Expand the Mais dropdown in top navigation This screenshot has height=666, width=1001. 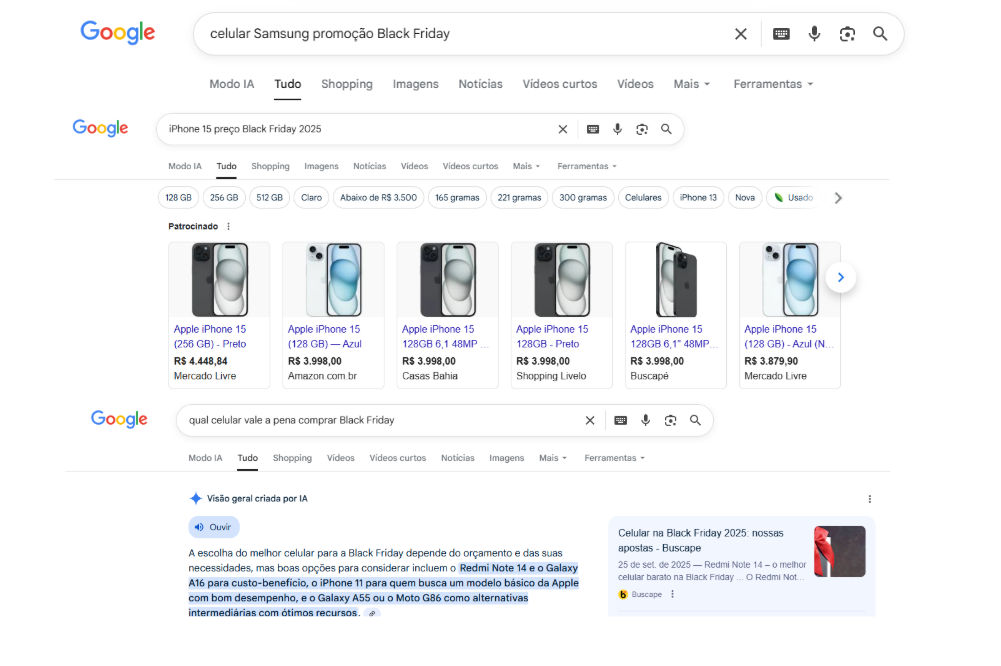(692, 84)
